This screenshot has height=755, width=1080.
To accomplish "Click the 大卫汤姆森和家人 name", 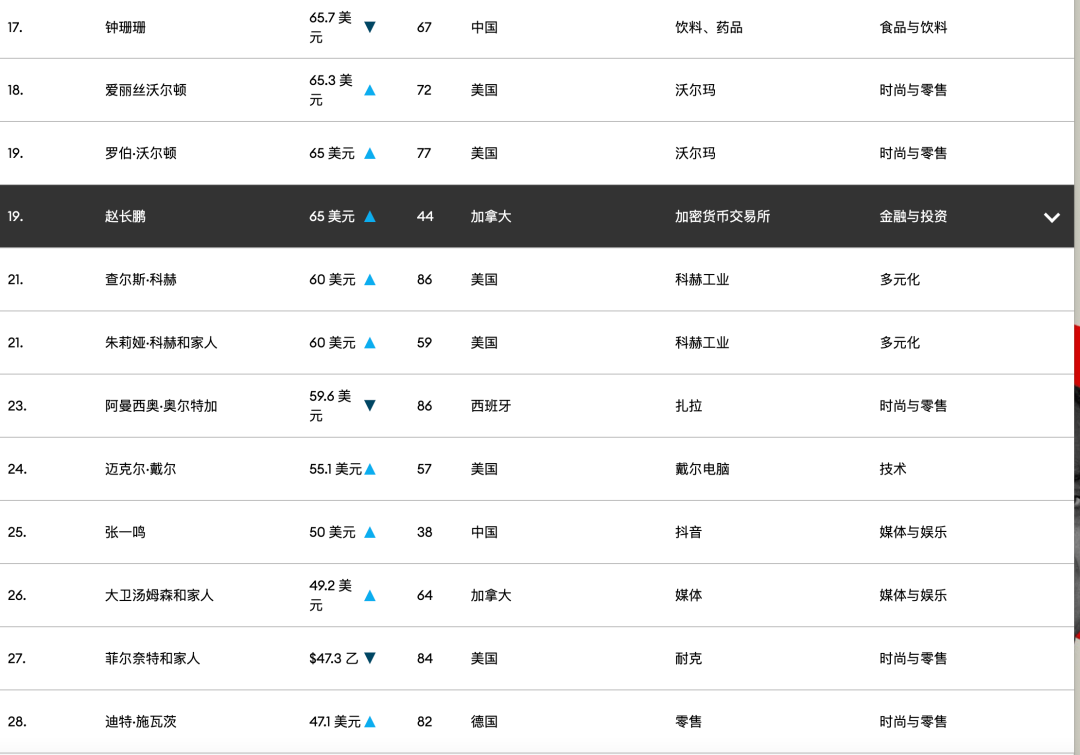I will tap(159, 595).
